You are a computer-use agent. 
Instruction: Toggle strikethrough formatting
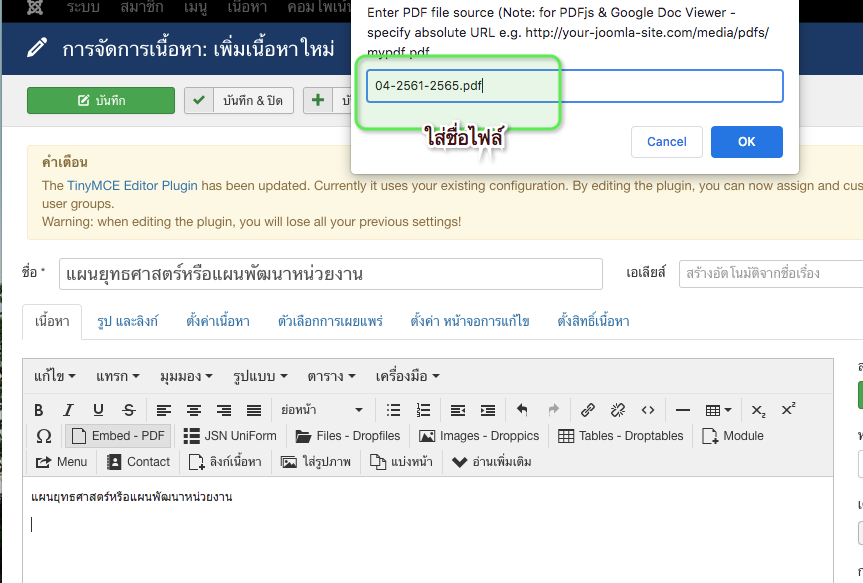point(129,410)
